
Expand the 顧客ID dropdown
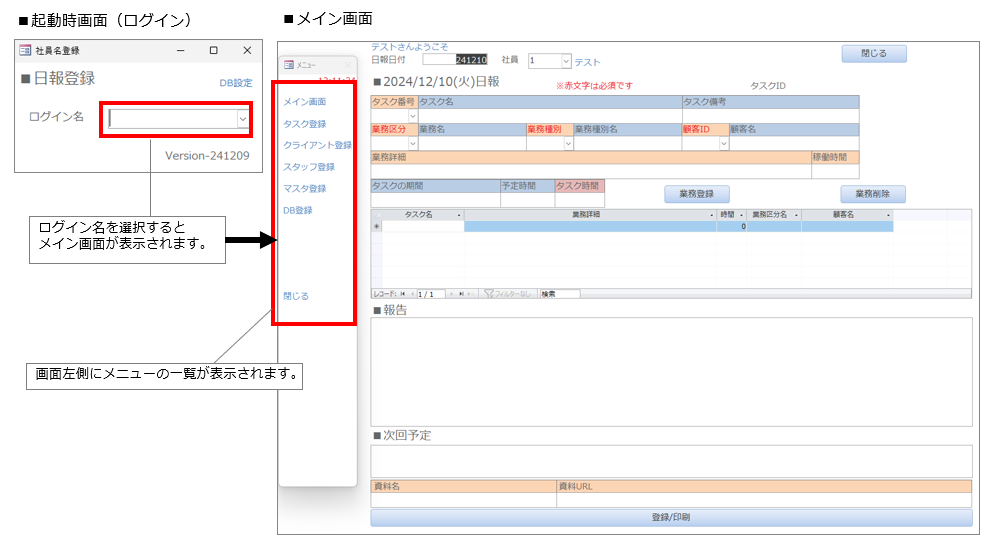724,144
